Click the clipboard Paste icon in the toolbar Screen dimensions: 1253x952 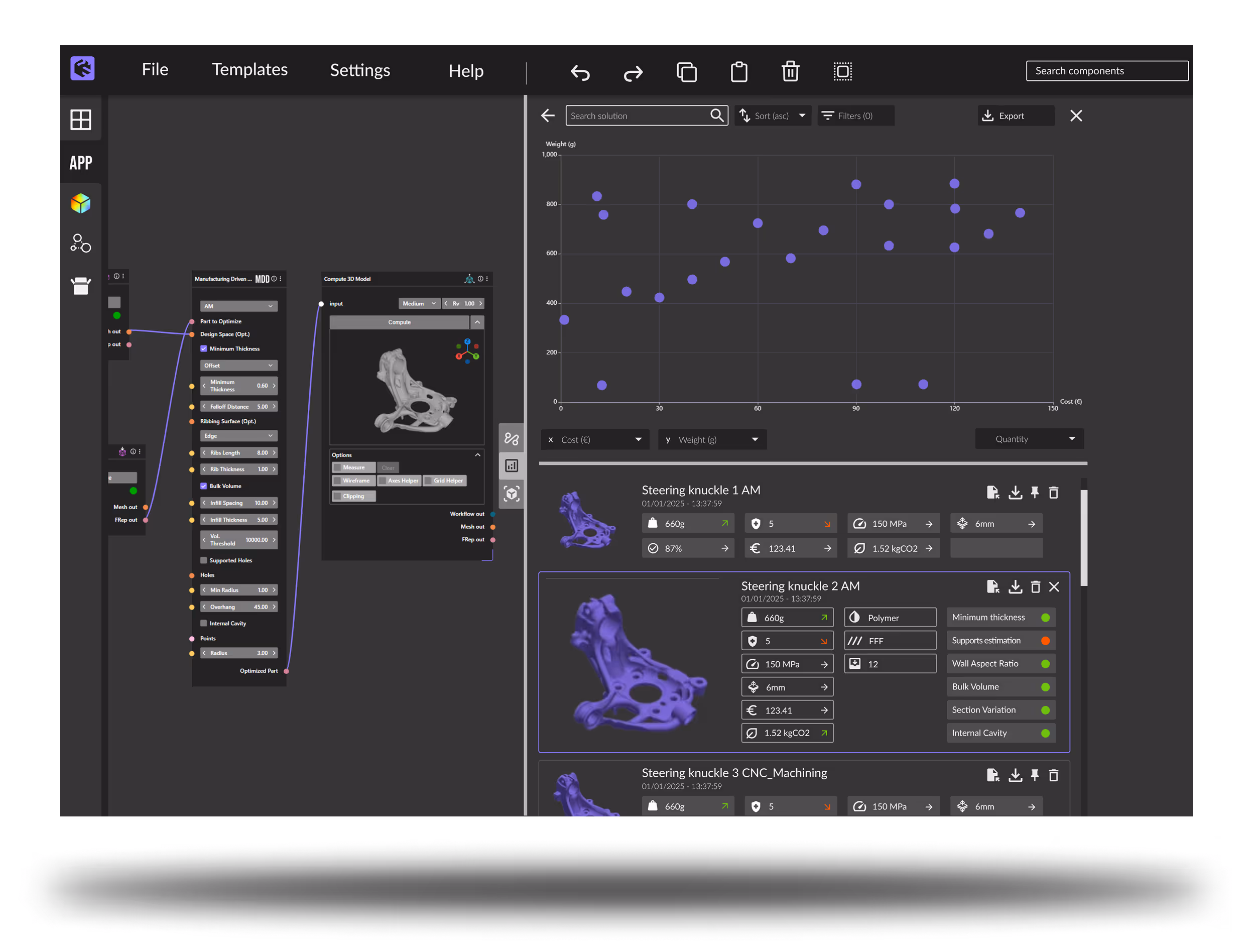pyautogui.click(x=738, y=71)
